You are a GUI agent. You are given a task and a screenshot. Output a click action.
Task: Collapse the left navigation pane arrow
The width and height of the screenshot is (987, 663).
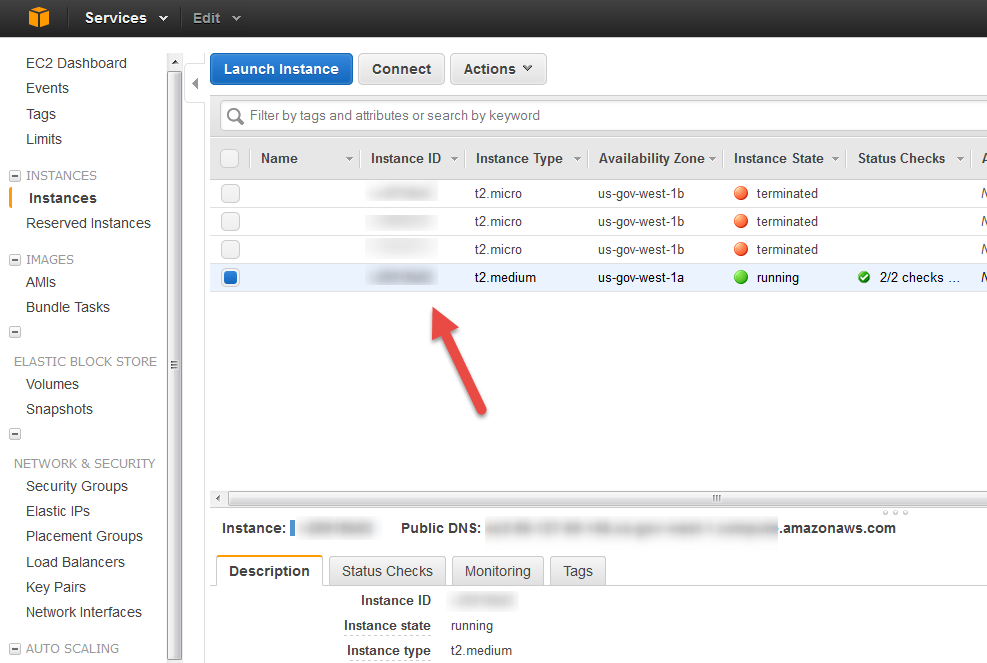pyautogui.click(x=195, y=84)
